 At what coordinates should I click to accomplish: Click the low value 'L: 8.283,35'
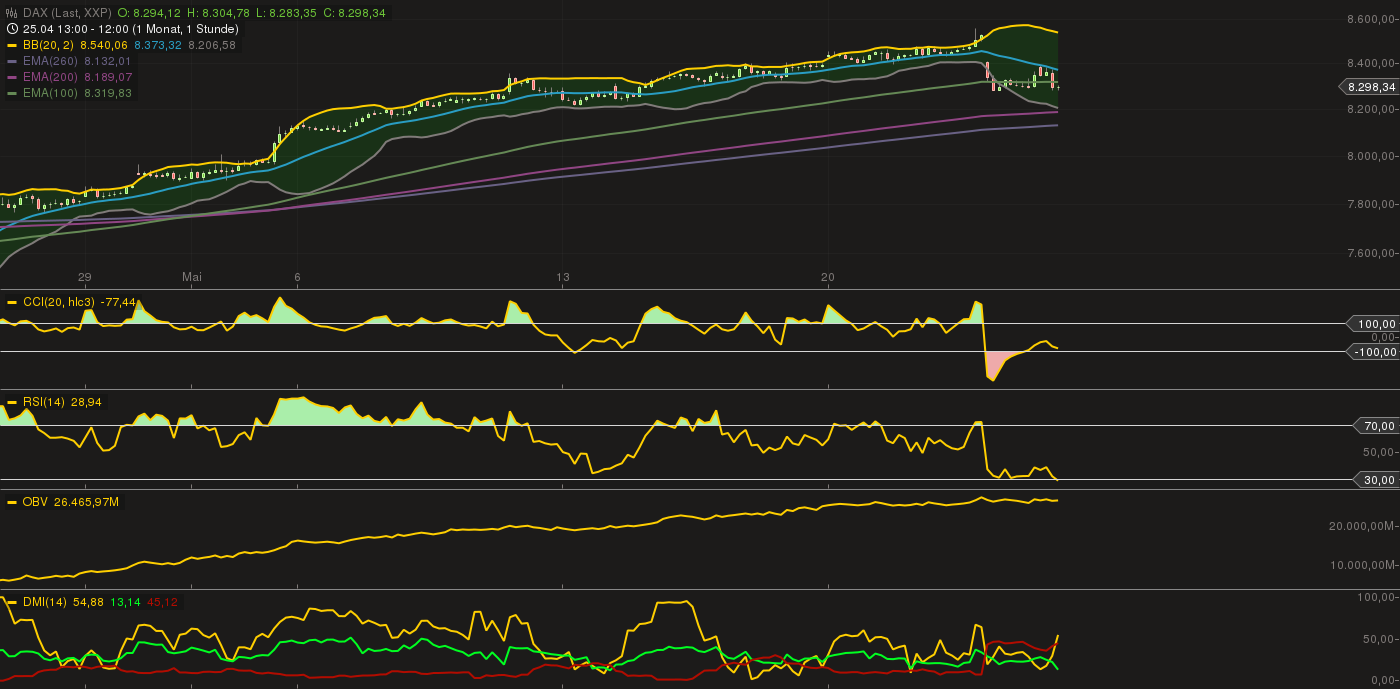tap(286, 13)
